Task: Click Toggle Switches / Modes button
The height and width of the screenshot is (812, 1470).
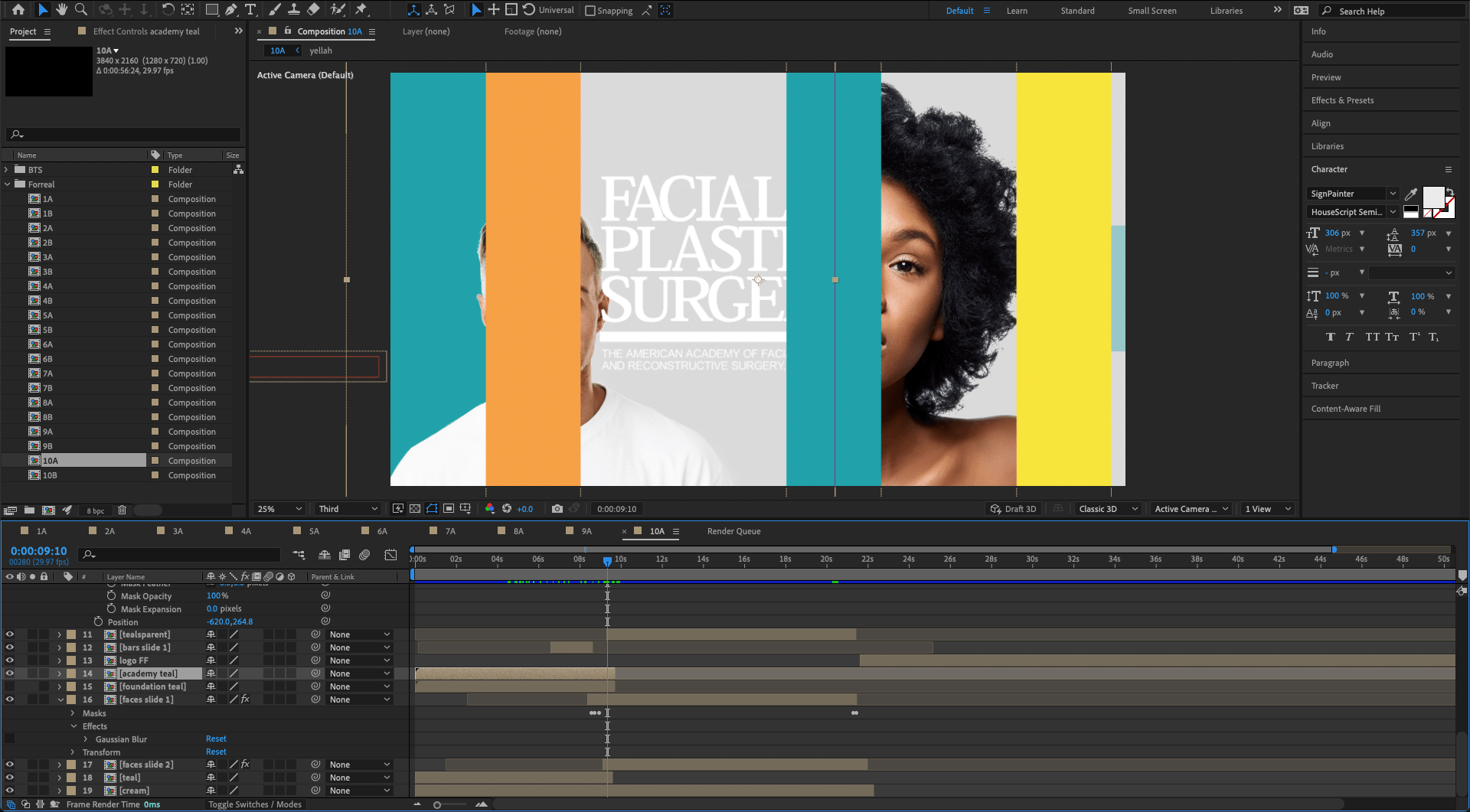Action: [x=255, y=804]
